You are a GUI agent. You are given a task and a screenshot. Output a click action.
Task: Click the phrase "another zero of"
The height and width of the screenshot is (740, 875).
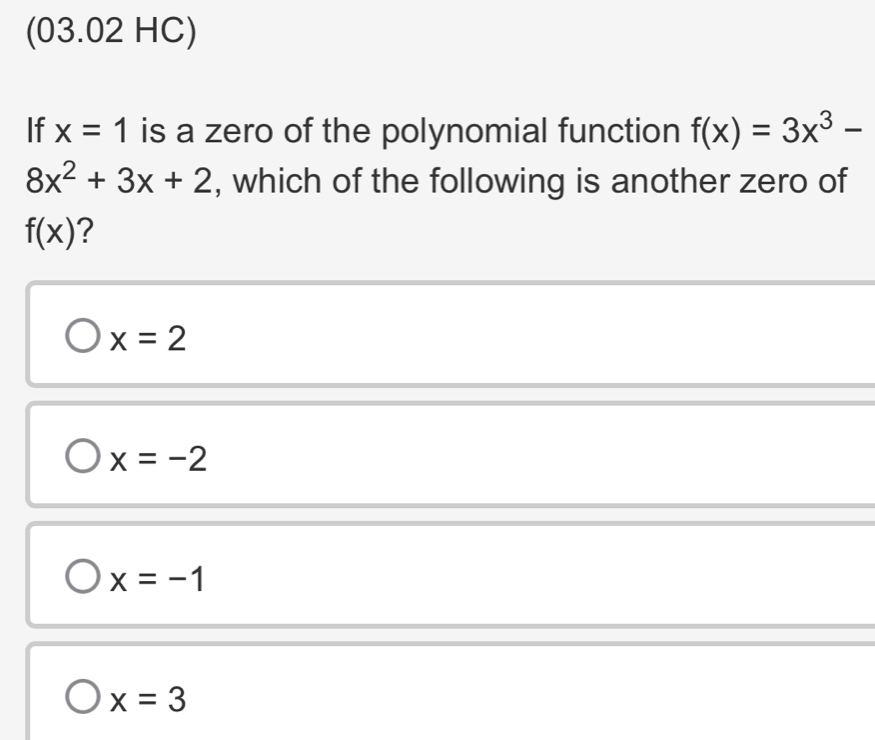(x=742, y=183)
